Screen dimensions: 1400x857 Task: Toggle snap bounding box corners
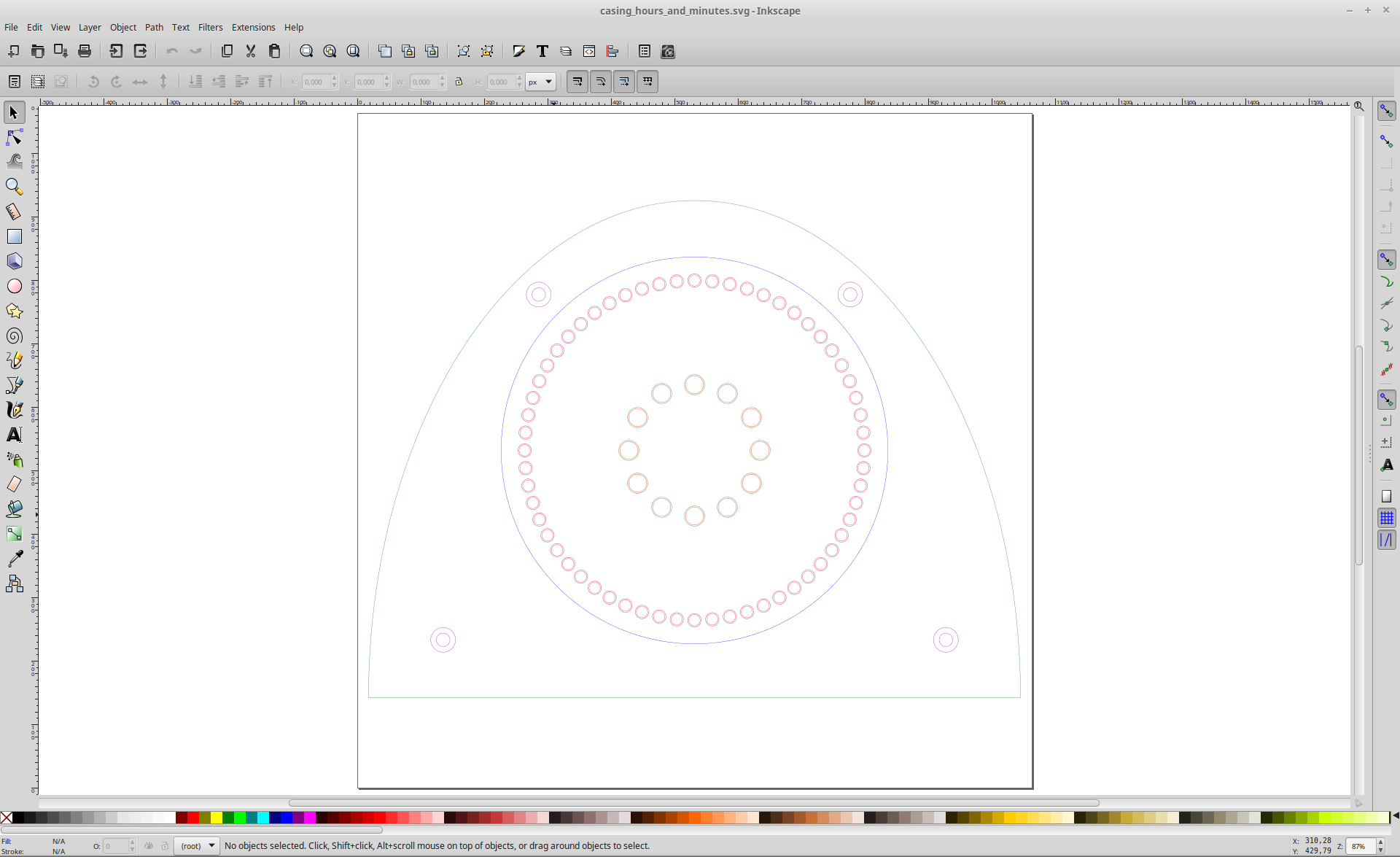pos(1388,163)
